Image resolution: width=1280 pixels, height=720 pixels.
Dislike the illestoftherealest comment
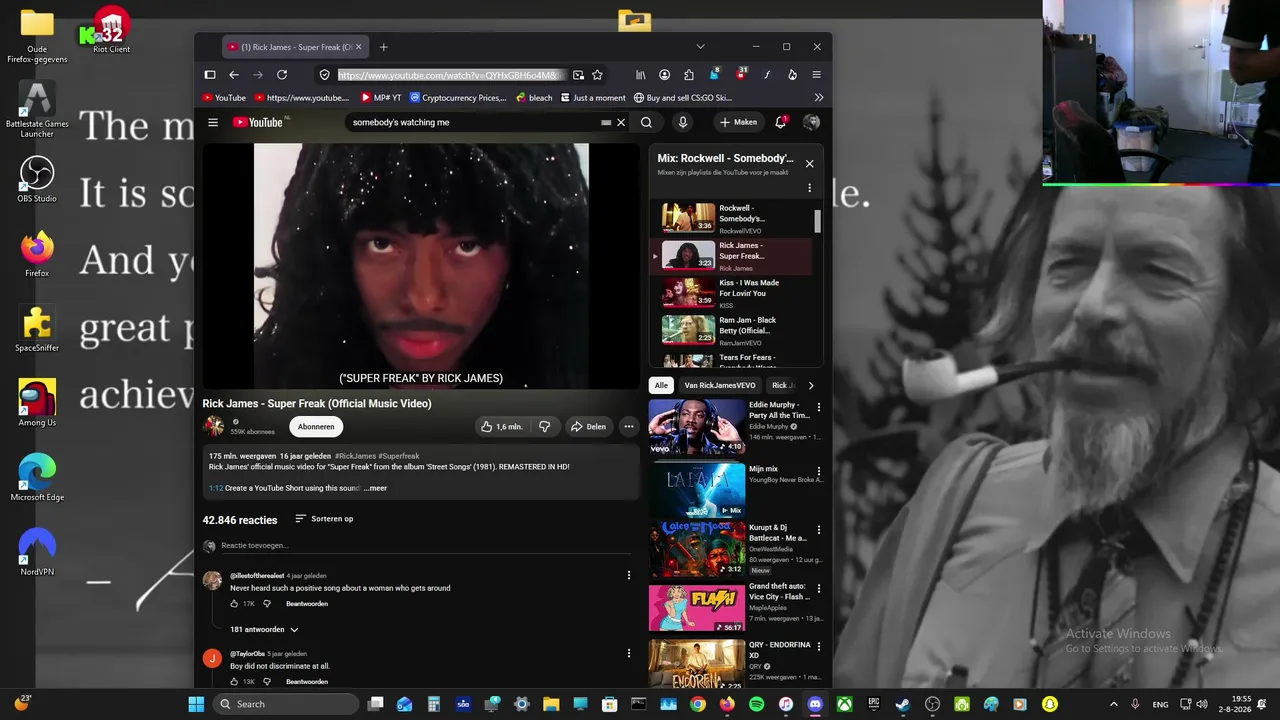tap(267, 604)
